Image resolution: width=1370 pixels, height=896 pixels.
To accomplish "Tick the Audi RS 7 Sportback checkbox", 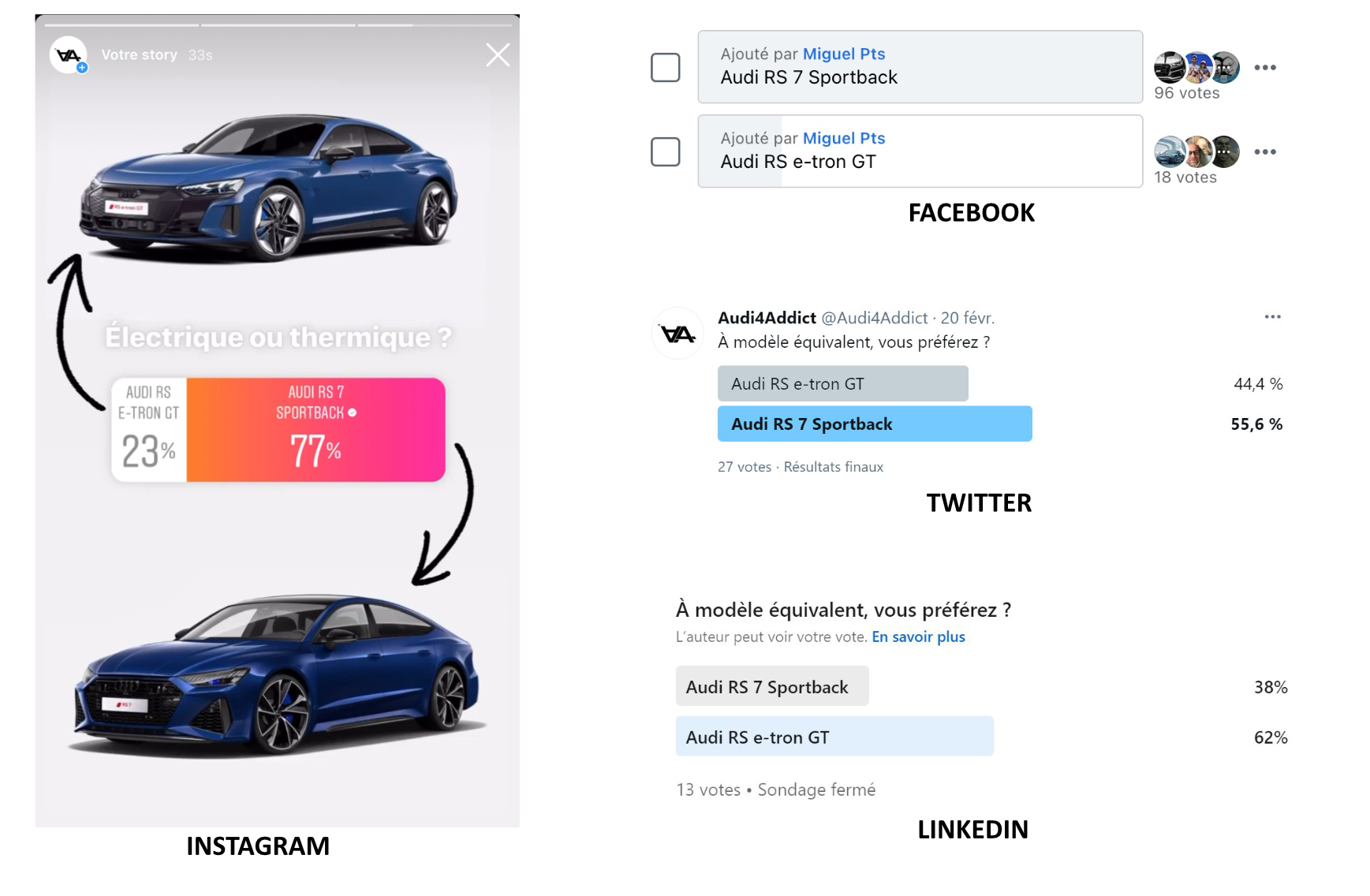I will [x=666, y=68].
